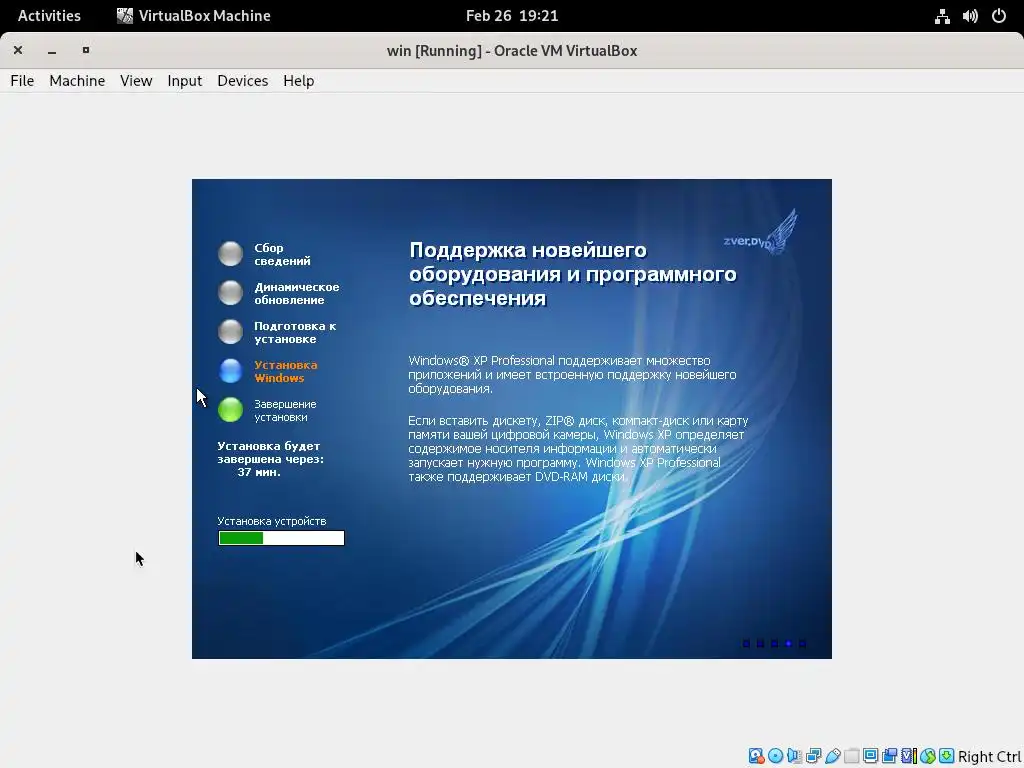Click the orange 'Установка Windows' text
The image size is (1024, 768).
[285, 372]
